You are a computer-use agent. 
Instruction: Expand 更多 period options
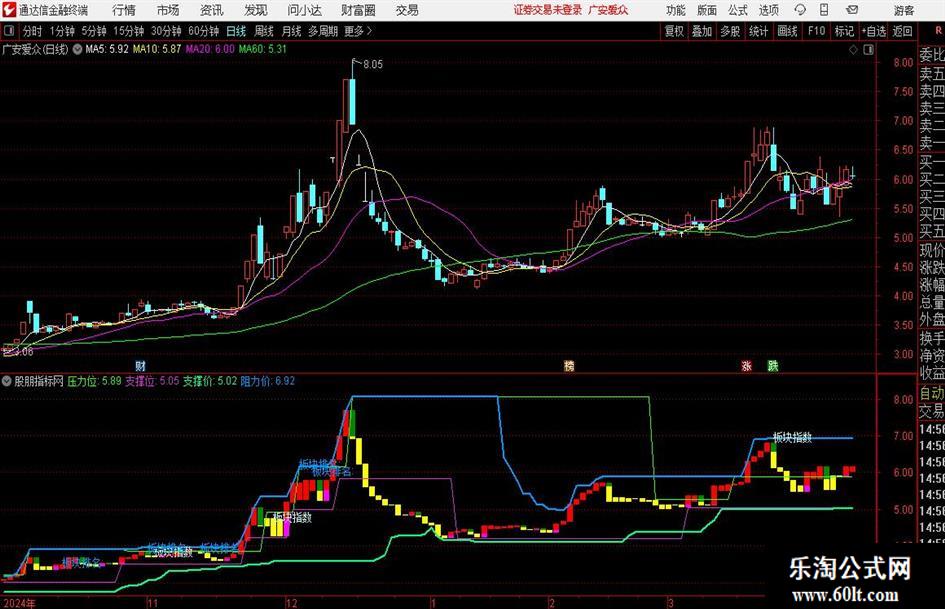359,31
